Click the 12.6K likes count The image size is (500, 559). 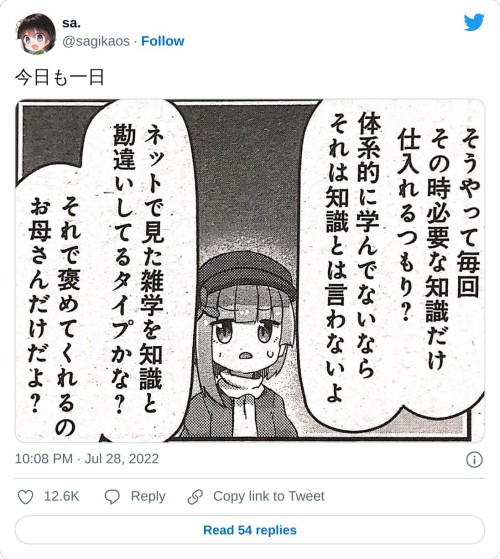click(x=61, y=496)
